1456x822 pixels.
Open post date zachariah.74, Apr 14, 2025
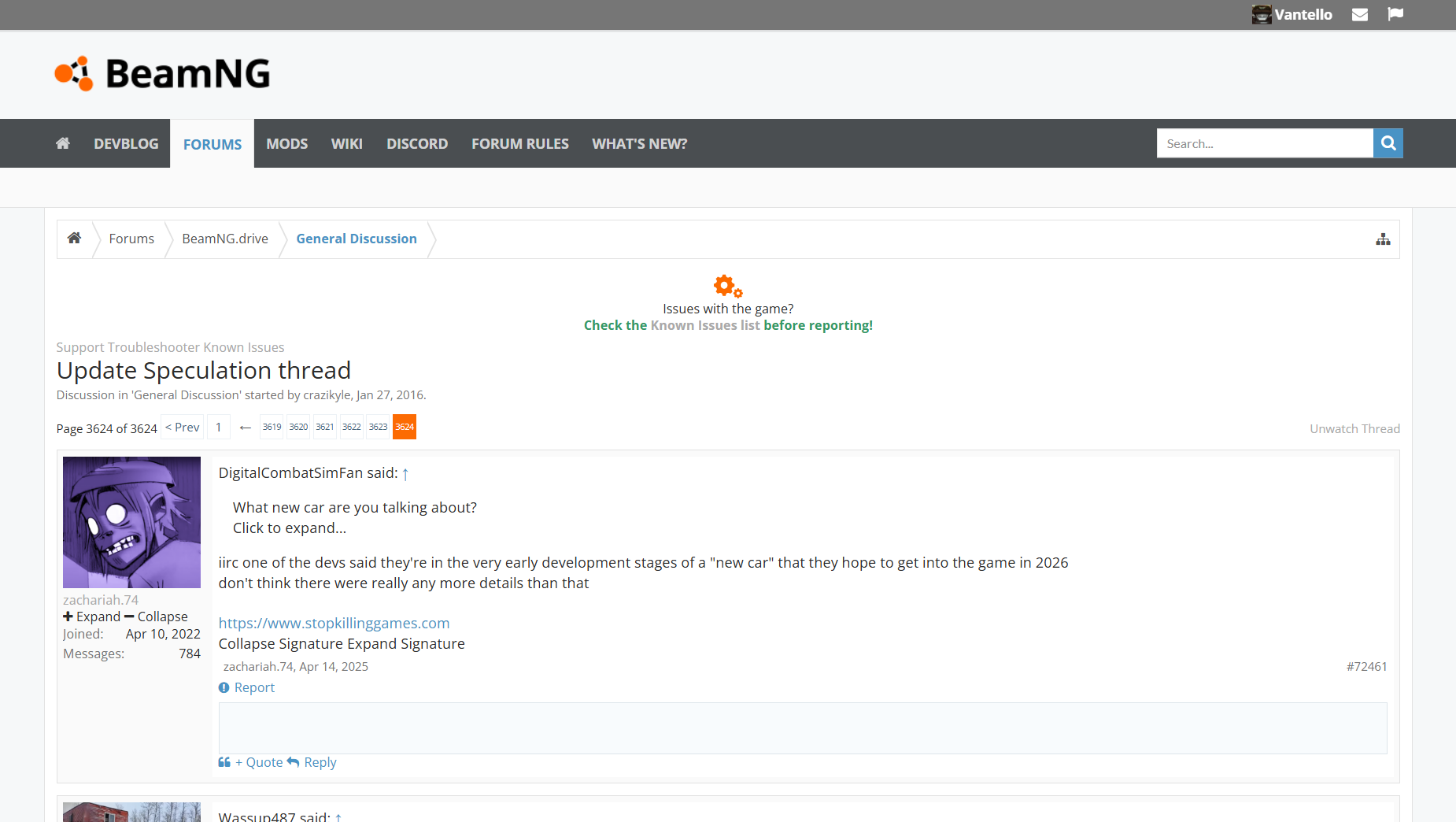point(296,667)
